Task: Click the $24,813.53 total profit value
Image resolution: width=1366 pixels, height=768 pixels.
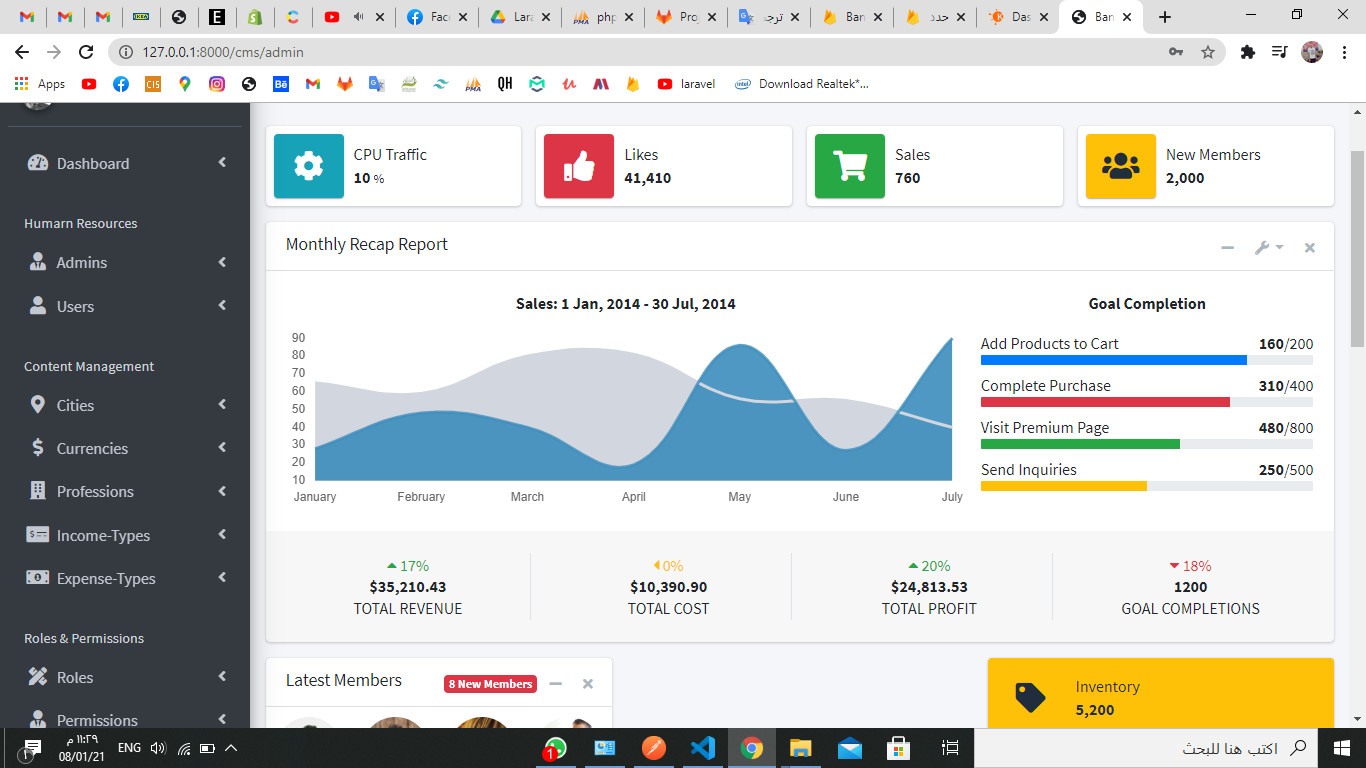Action: click(929, 587)
